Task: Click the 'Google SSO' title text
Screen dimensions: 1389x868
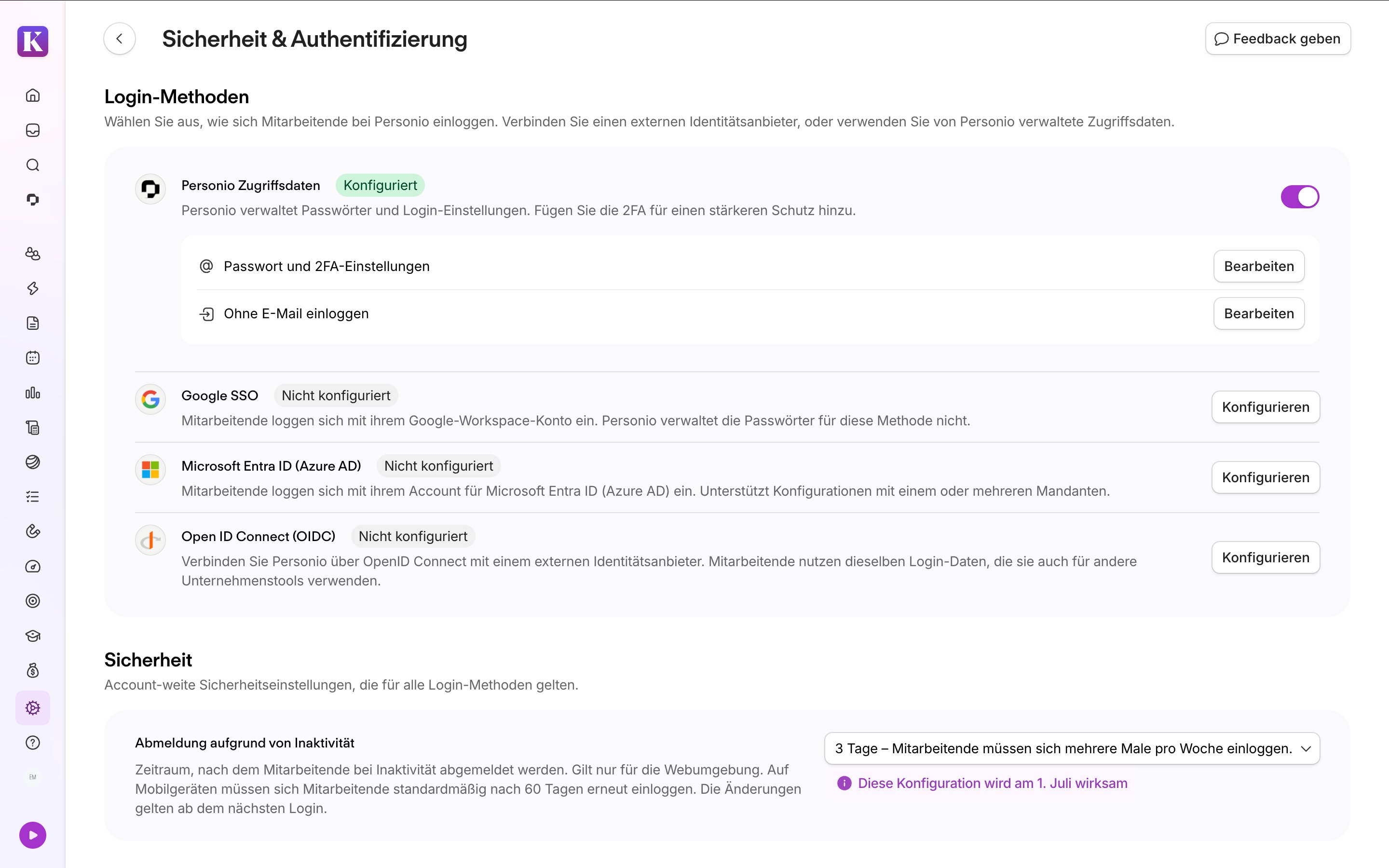Action: [x=220, y=395]
